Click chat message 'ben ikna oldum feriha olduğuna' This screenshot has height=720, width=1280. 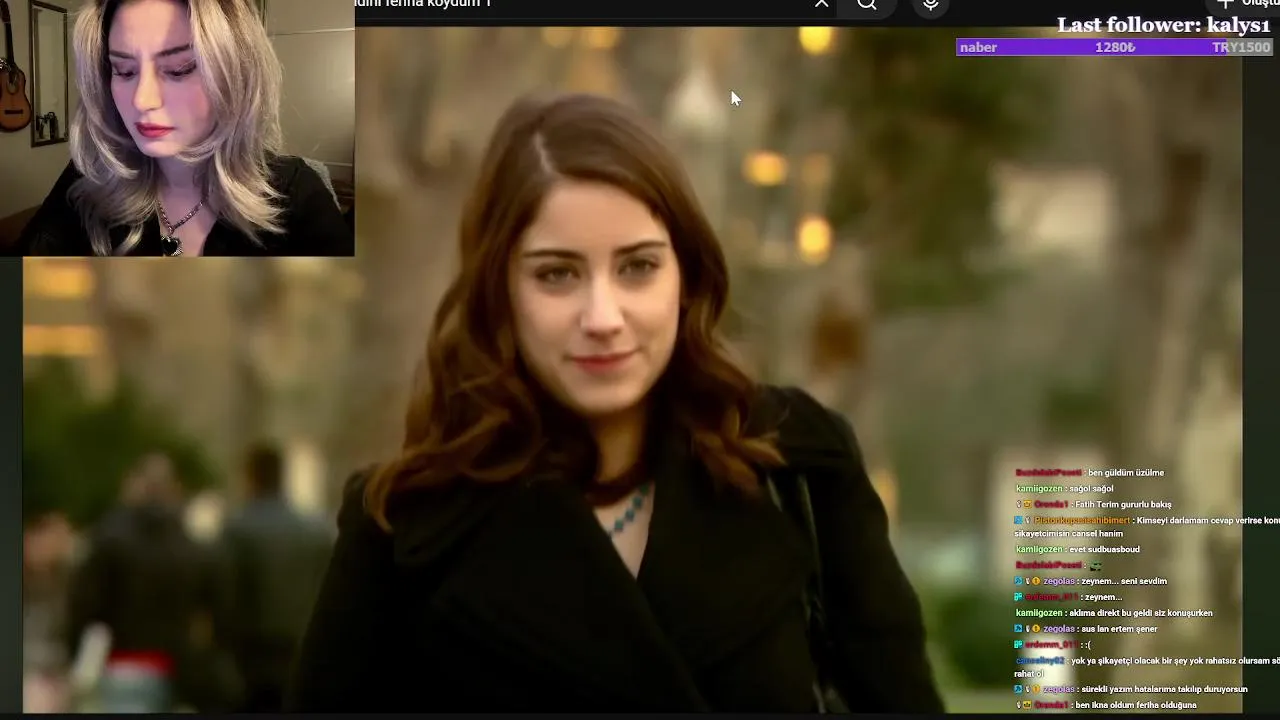pyautogui.click(x=1135, y=705)
